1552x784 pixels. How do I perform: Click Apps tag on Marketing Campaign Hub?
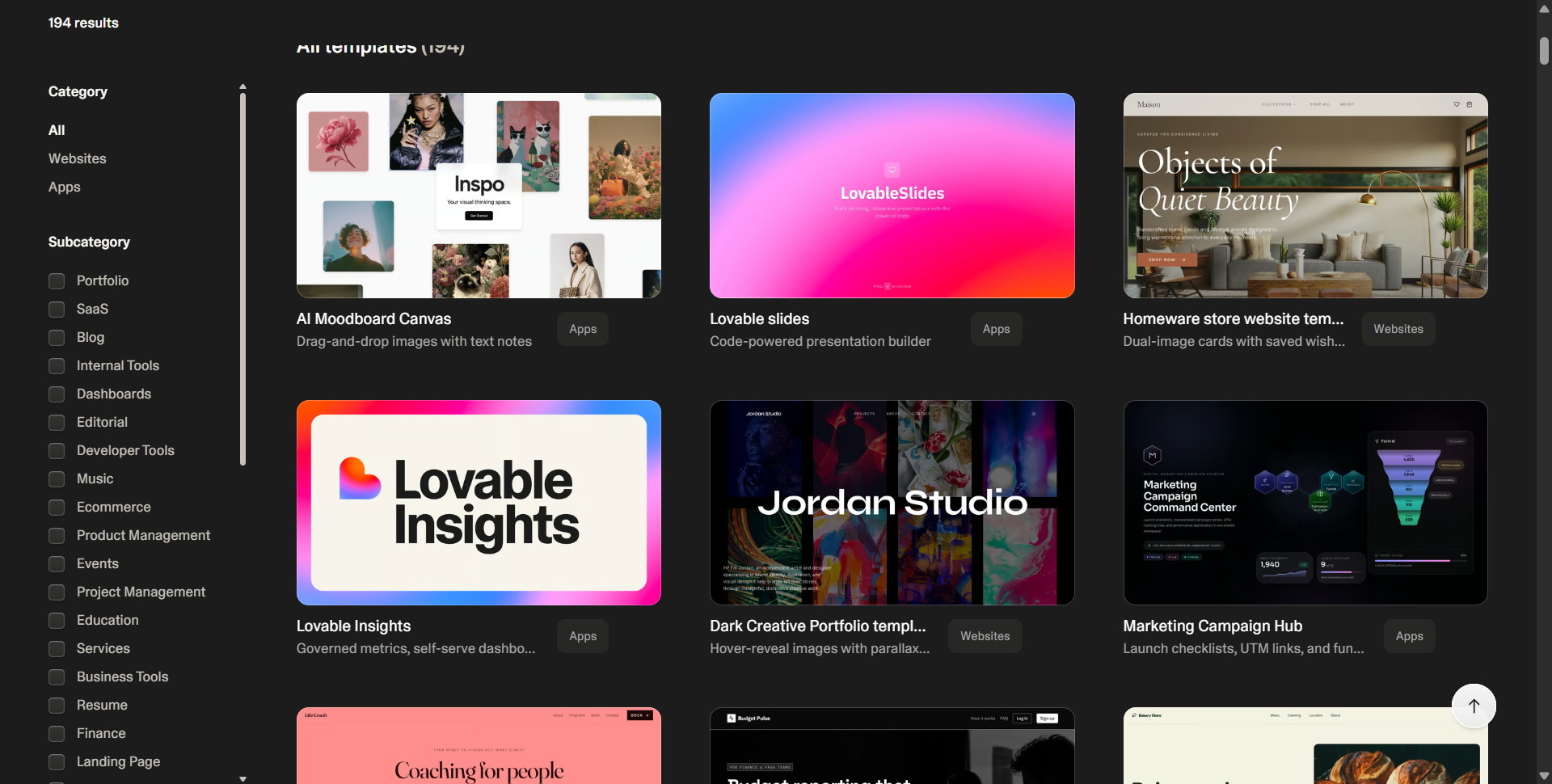[1409, 636]
